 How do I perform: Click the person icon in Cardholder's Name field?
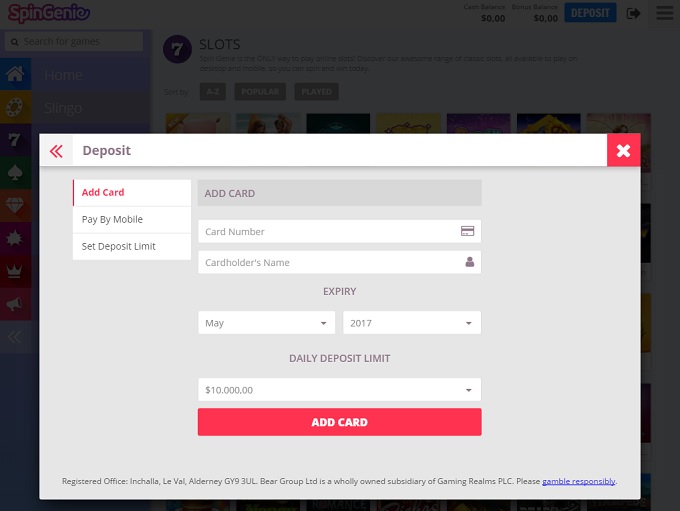pyautogui.click(x=469, y=262)
